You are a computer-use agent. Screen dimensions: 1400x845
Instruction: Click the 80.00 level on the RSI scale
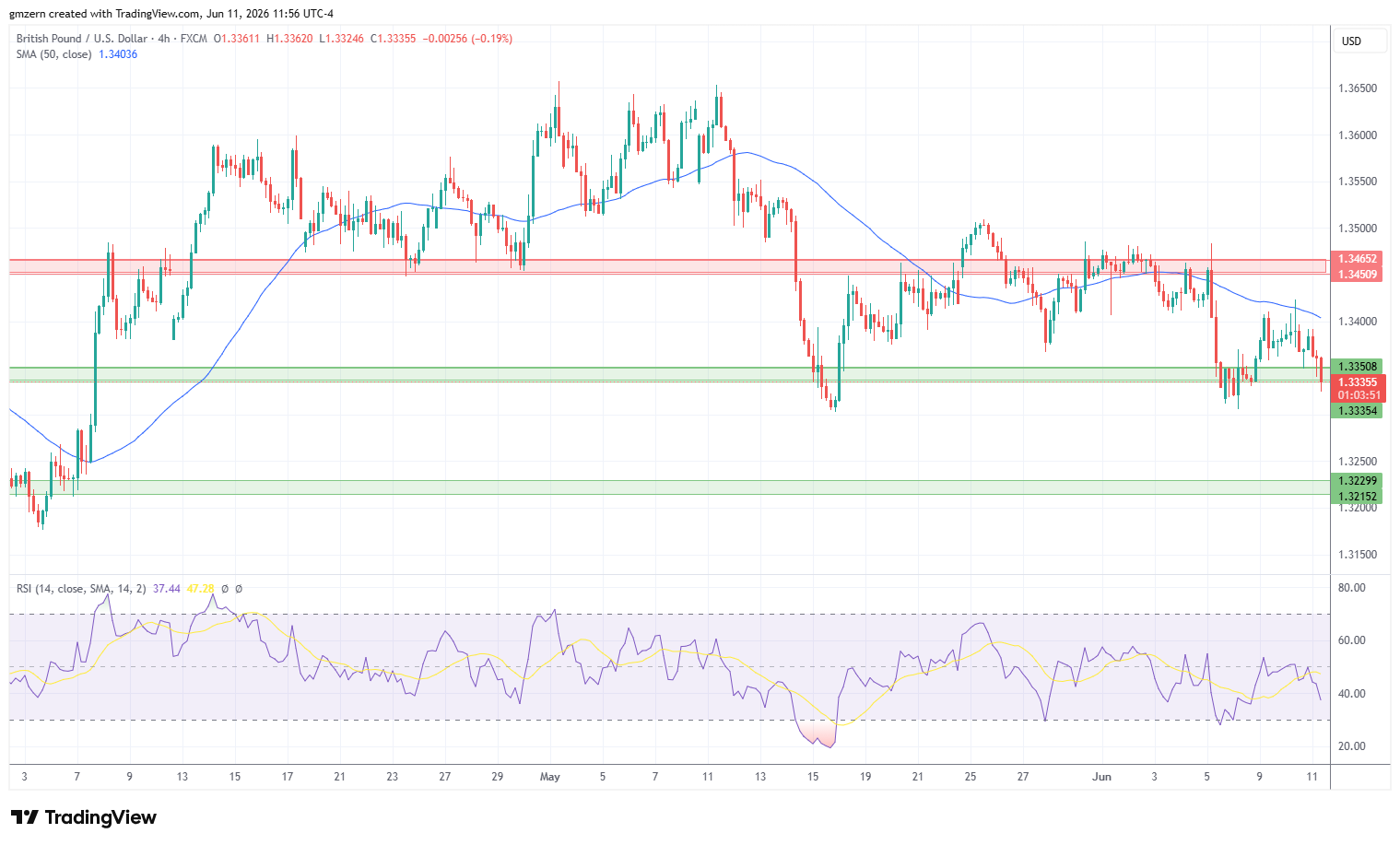[x=1352, y=588]
